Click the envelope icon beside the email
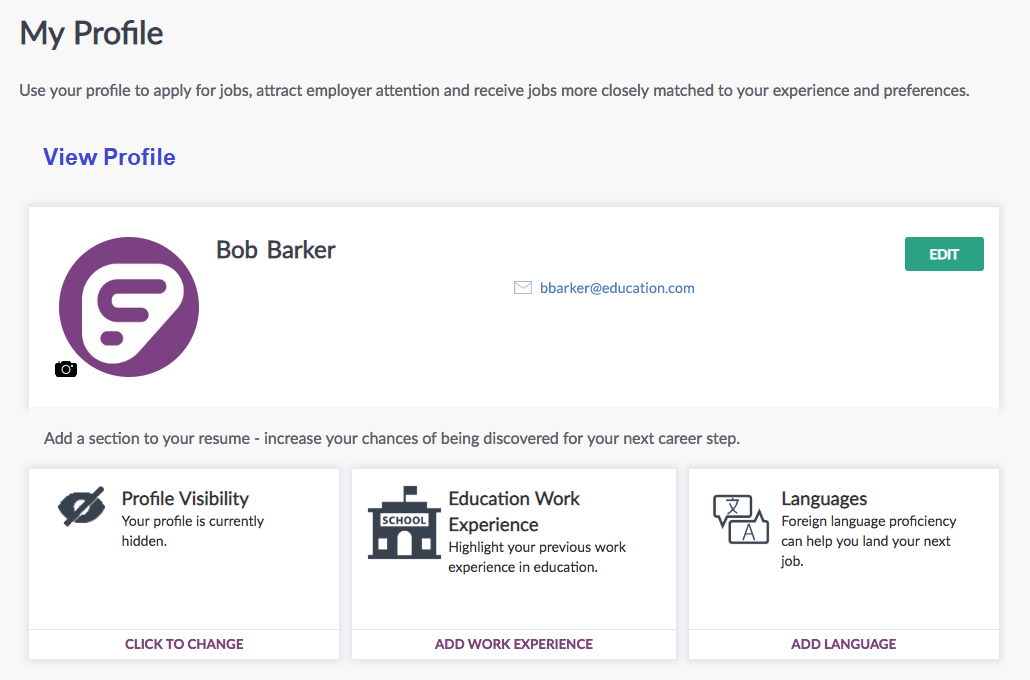The image size is (1030, 680). pyautogui.click(x=522, y=288)
